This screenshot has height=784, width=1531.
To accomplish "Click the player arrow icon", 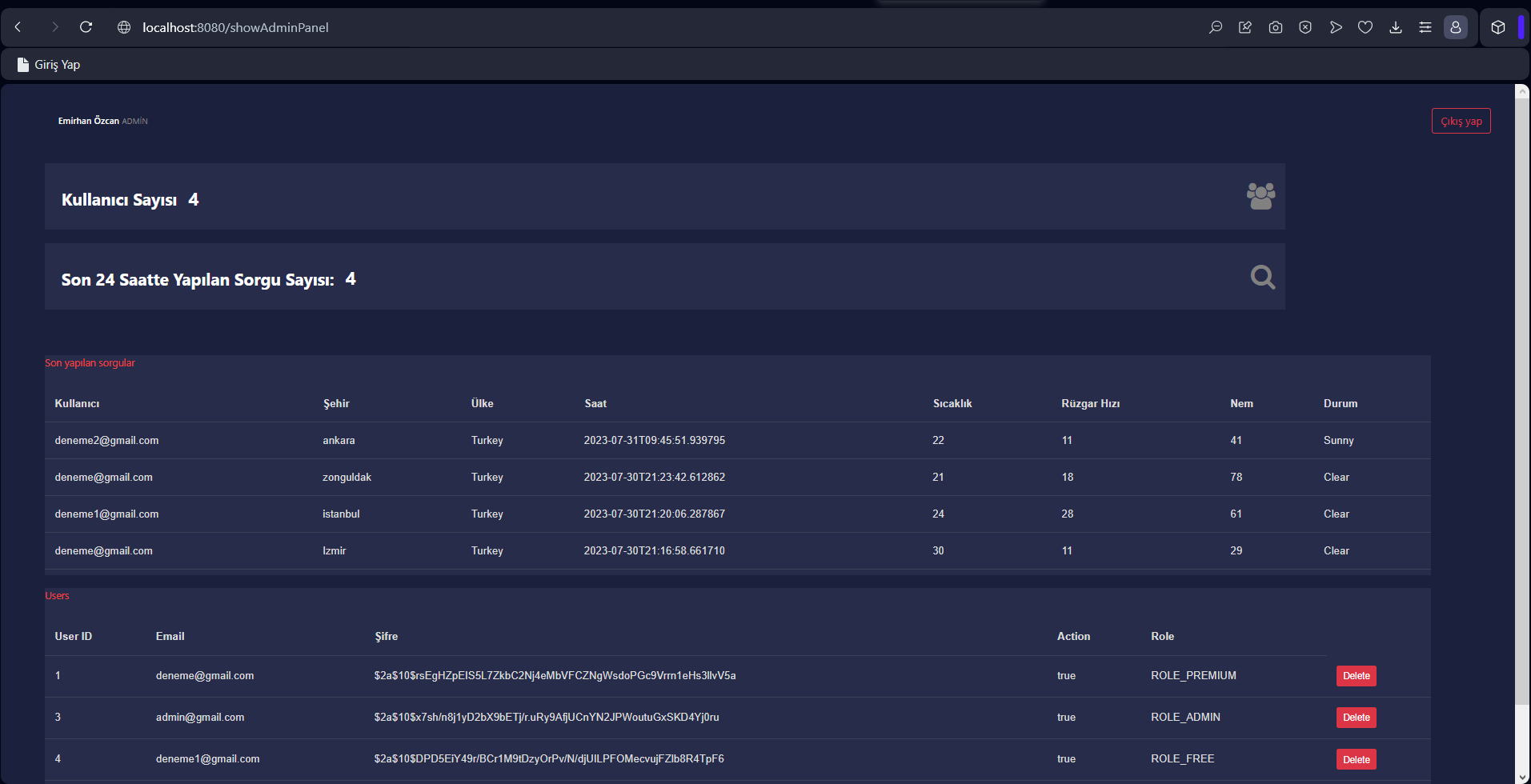I will 1336,27.
